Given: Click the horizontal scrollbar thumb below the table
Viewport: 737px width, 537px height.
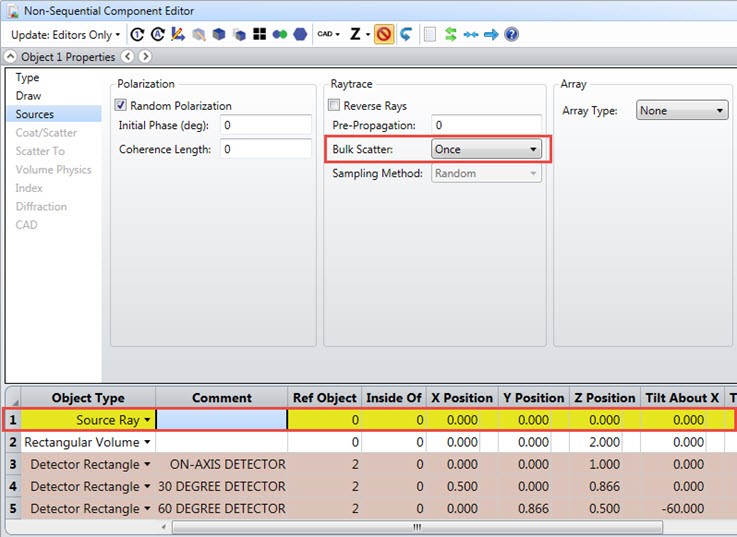Looking at the screenshot, I should point(417,527).
